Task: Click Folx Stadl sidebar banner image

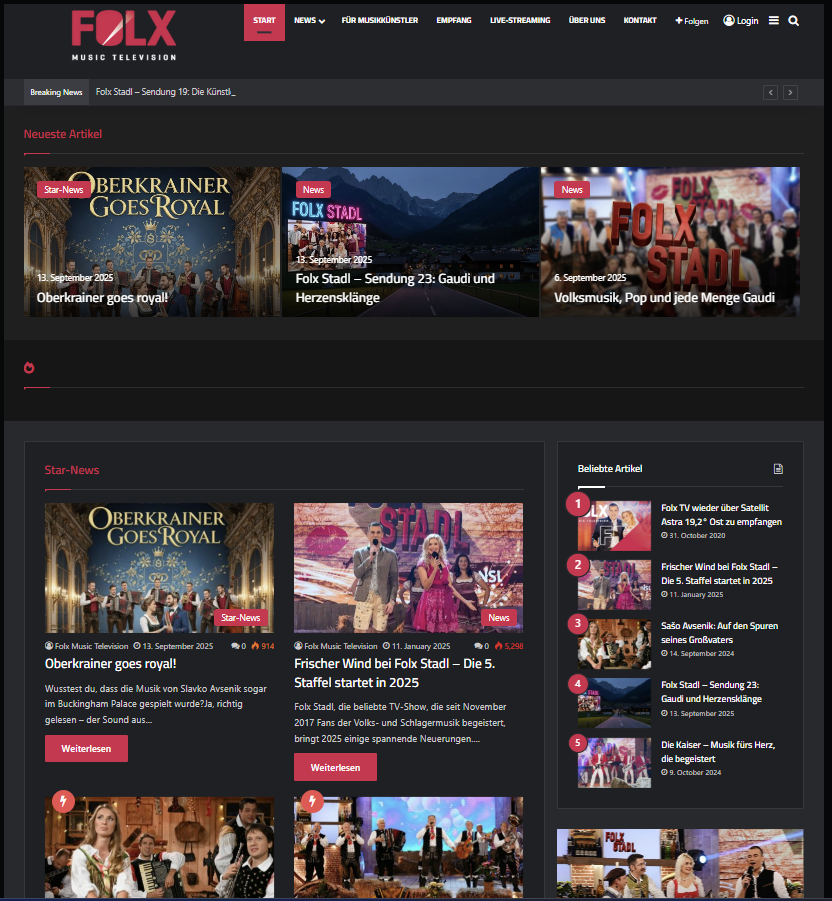Action: 680,864
